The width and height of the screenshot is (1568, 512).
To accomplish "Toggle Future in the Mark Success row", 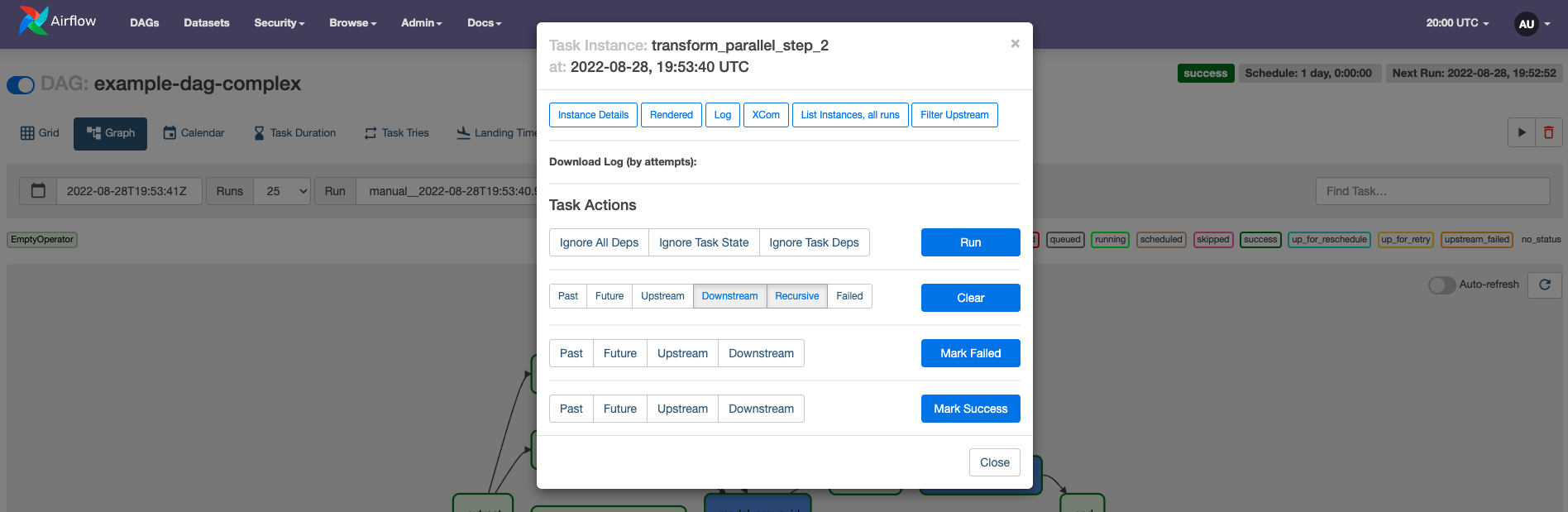I will point(620,409).
